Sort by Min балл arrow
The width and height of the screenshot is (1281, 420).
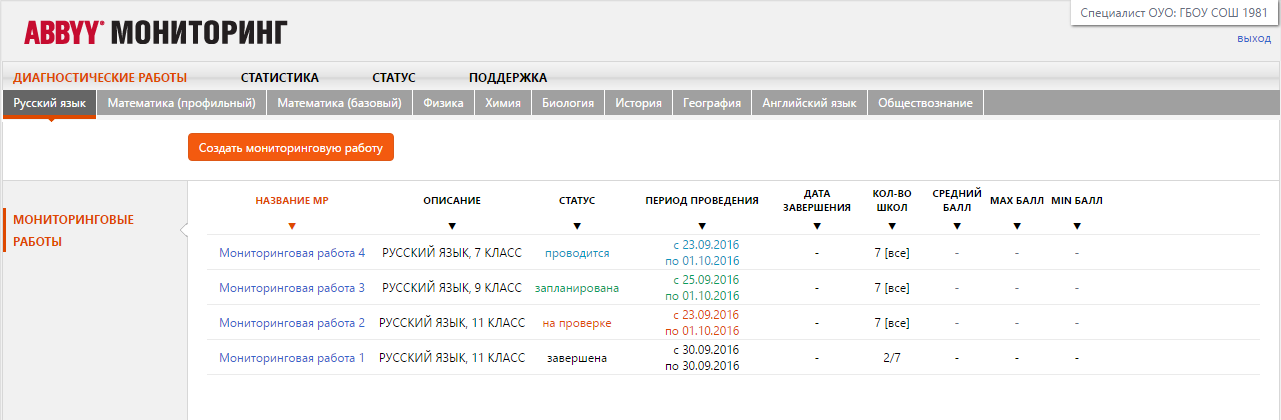click(1077, 226)
